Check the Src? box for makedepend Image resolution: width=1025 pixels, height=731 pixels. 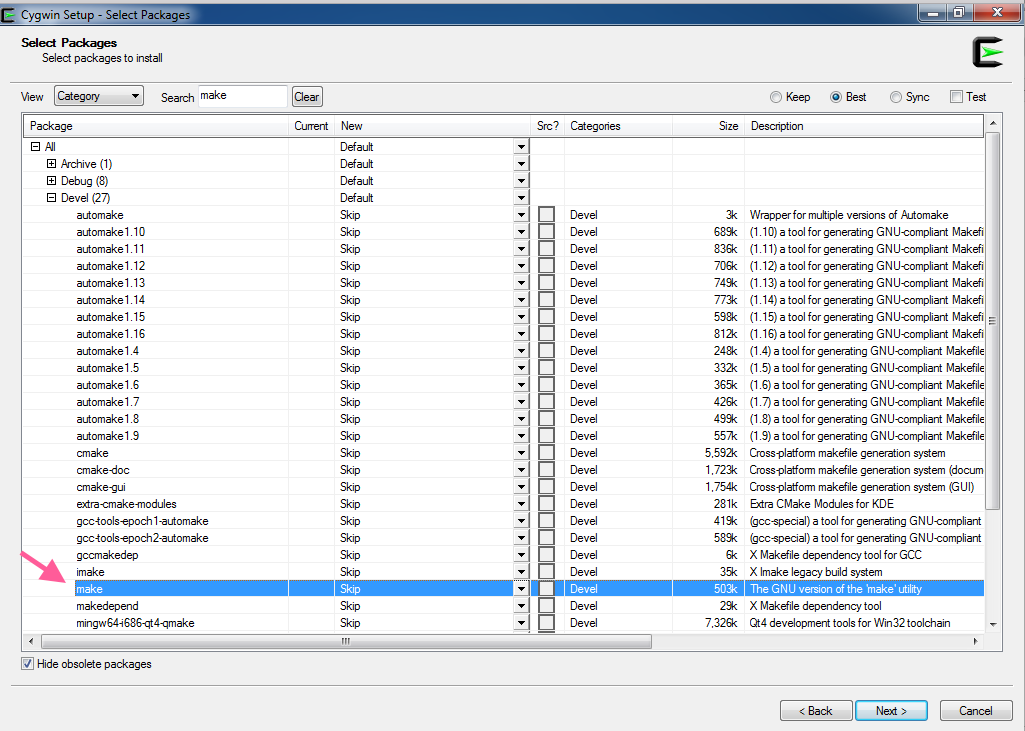click(546, 605)
